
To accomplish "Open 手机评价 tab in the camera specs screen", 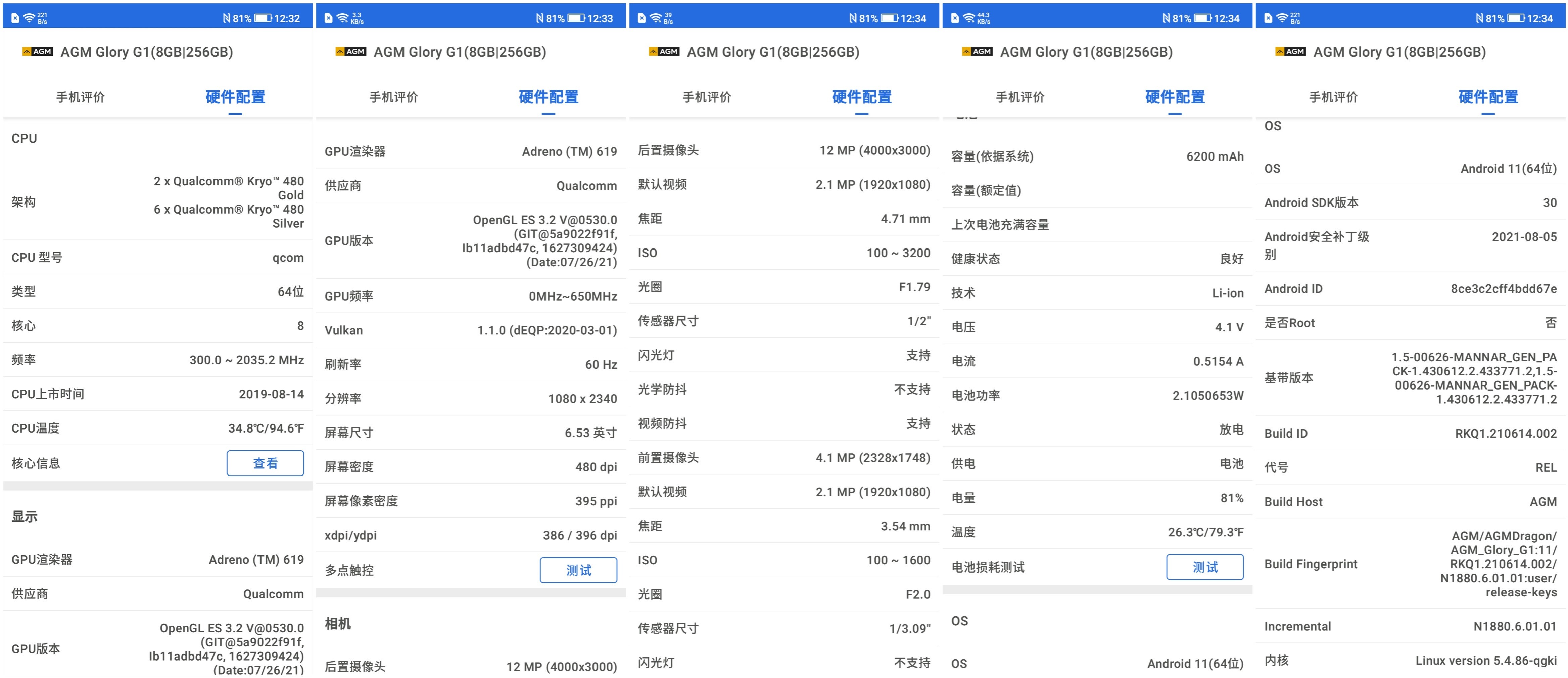I will tap(707, 97).
